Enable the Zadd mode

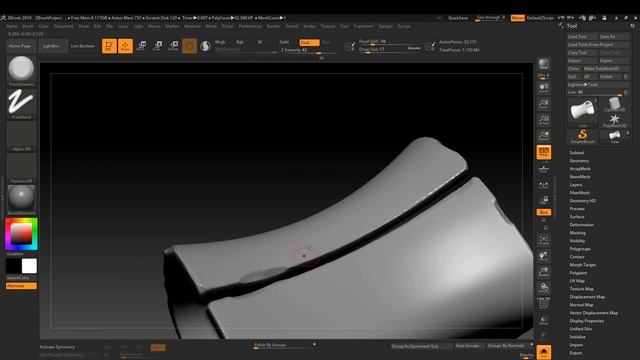(x=284, y=42)
